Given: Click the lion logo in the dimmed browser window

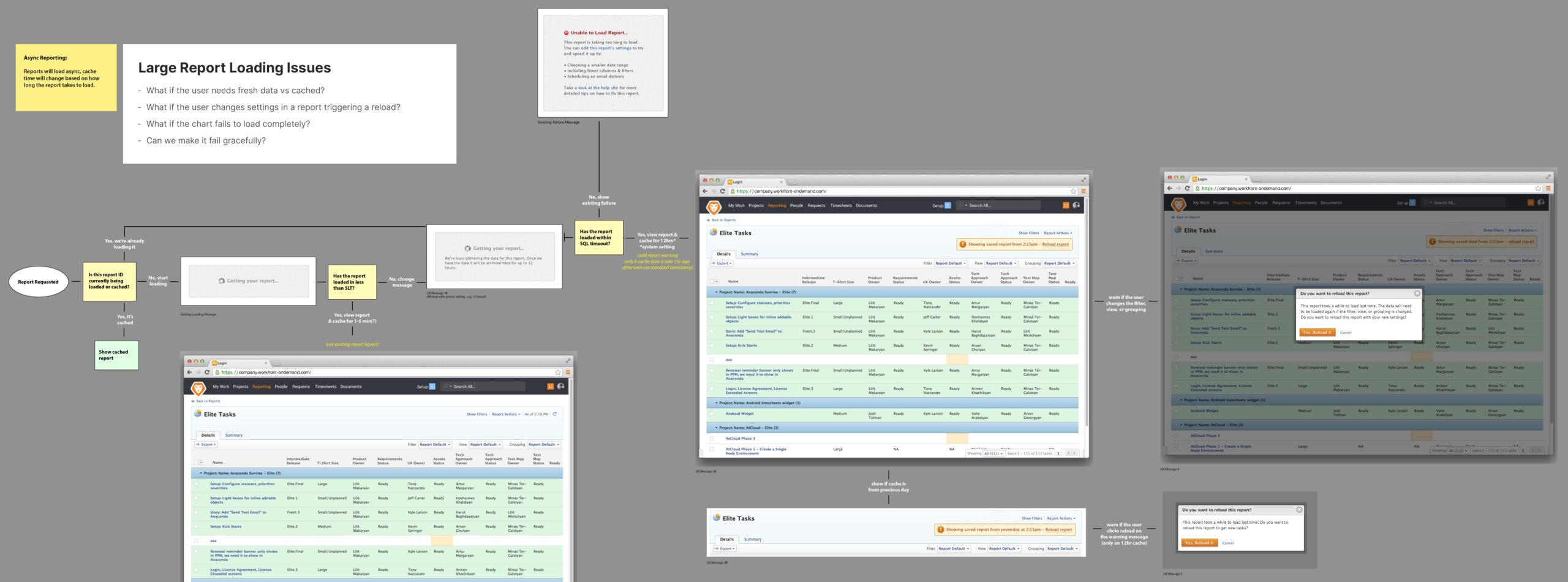Looking at the screenshot, I should 1178,205.
